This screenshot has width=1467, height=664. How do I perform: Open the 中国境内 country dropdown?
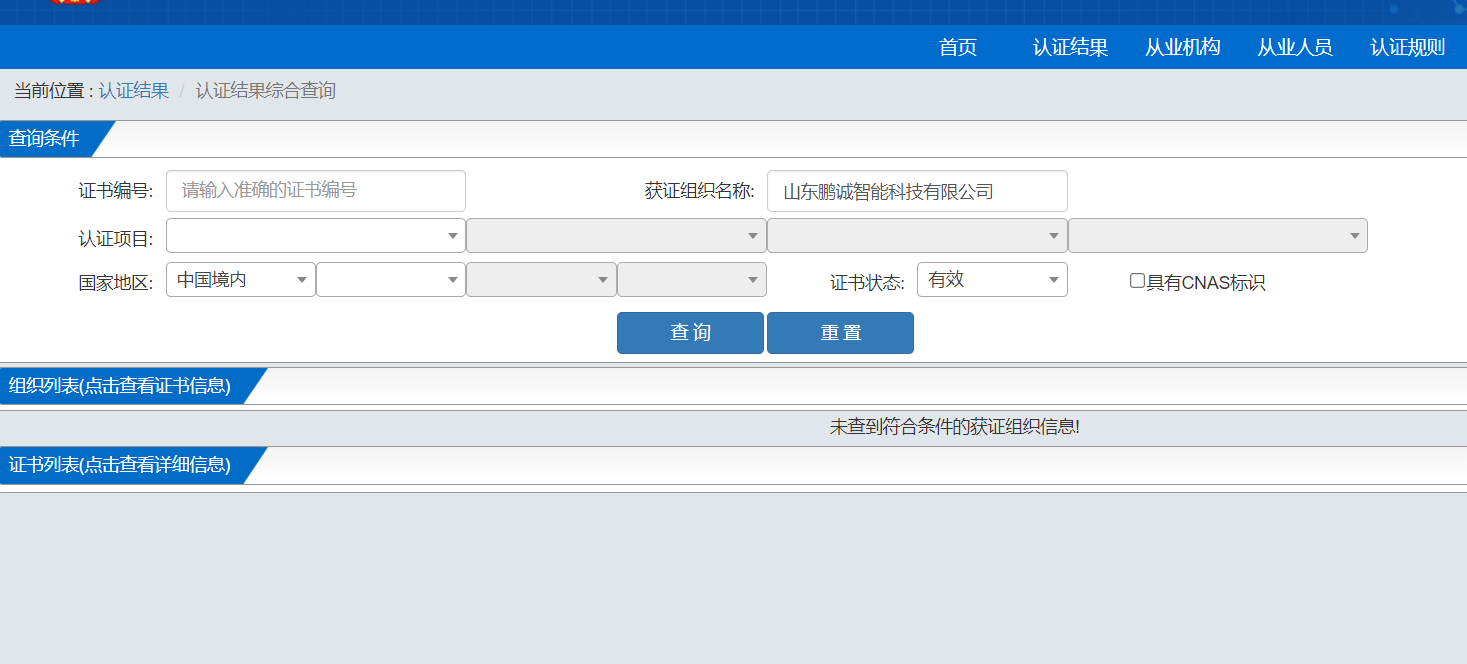point(241,280)
